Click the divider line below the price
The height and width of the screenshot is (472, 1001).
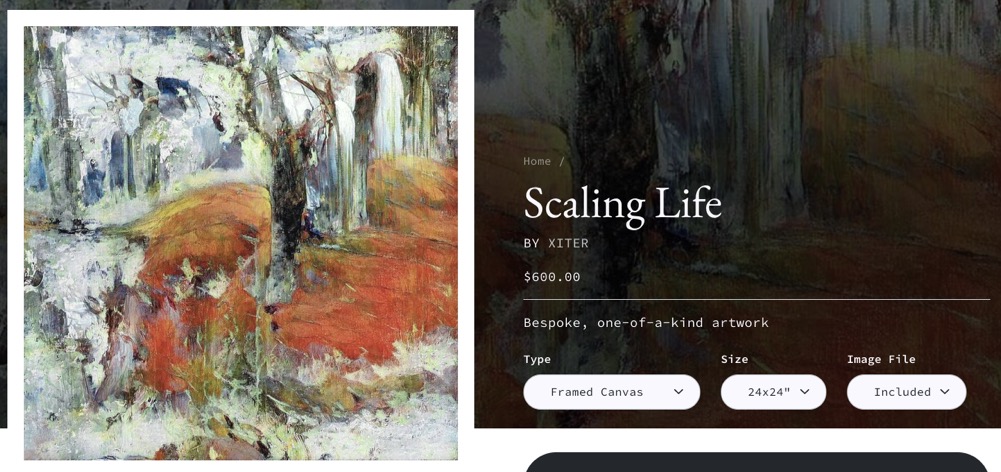point(756,300)
